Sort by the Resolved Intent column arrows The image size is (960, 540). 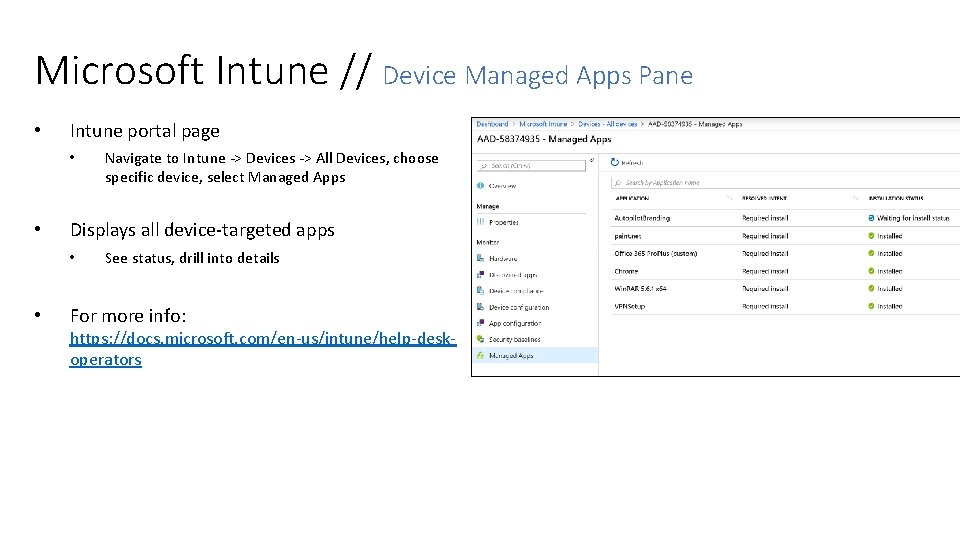[855, 198]
